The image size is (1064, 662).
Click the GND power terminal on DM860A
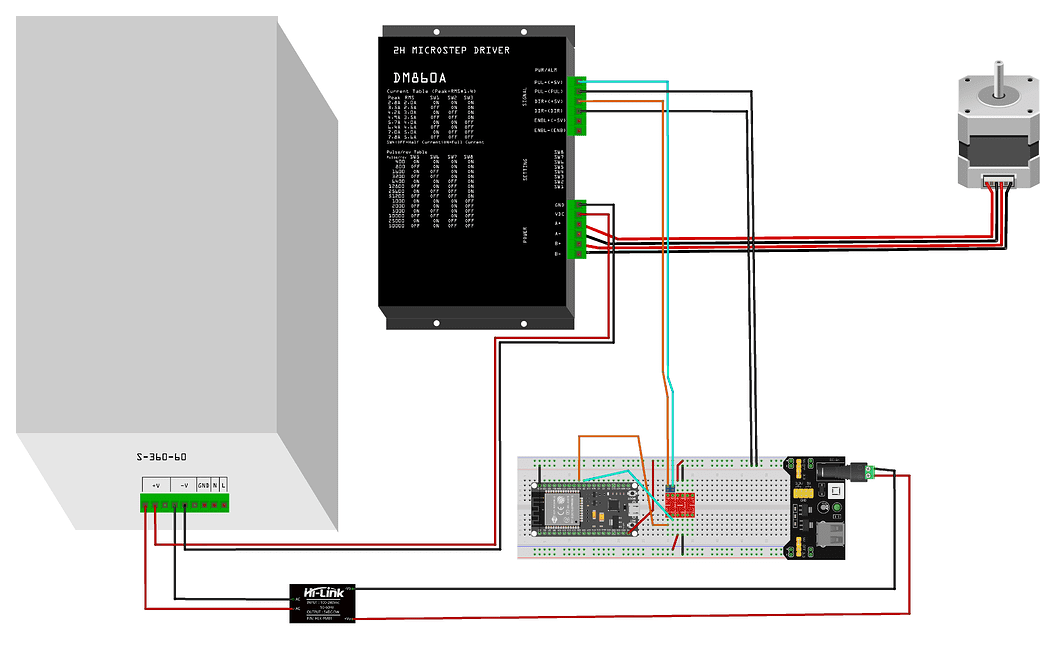(x=579, y=205)
